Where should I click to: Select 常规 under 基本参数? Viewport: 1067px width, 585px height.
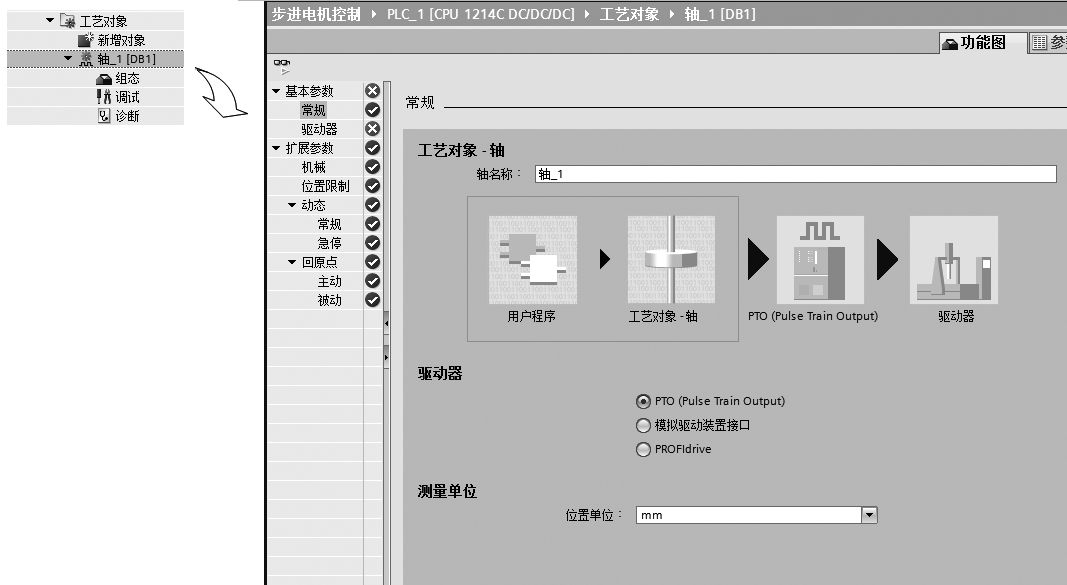click(314, 110)
